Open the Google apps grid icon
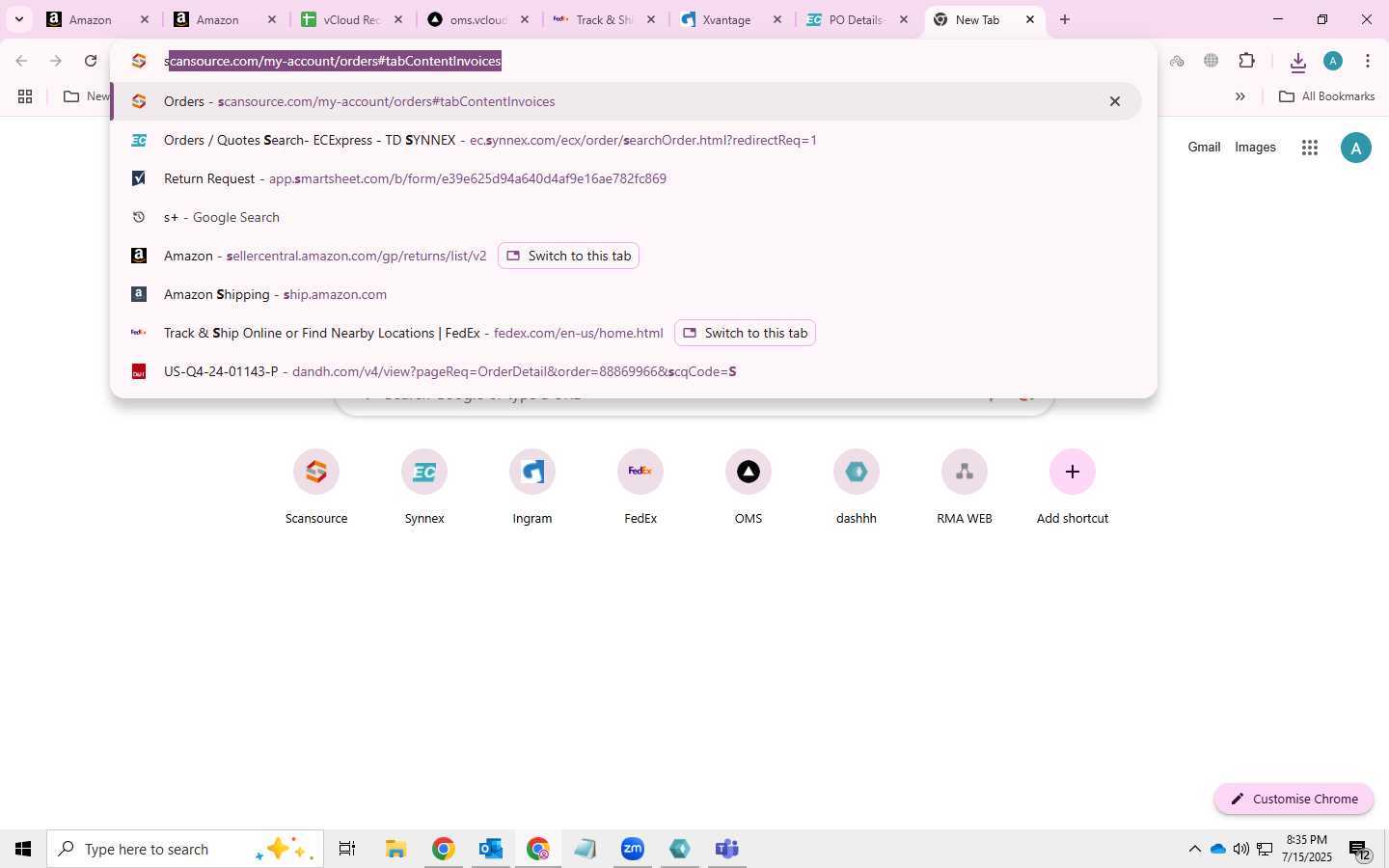Screen dimensions: 1389x868 coord(1309,148)
